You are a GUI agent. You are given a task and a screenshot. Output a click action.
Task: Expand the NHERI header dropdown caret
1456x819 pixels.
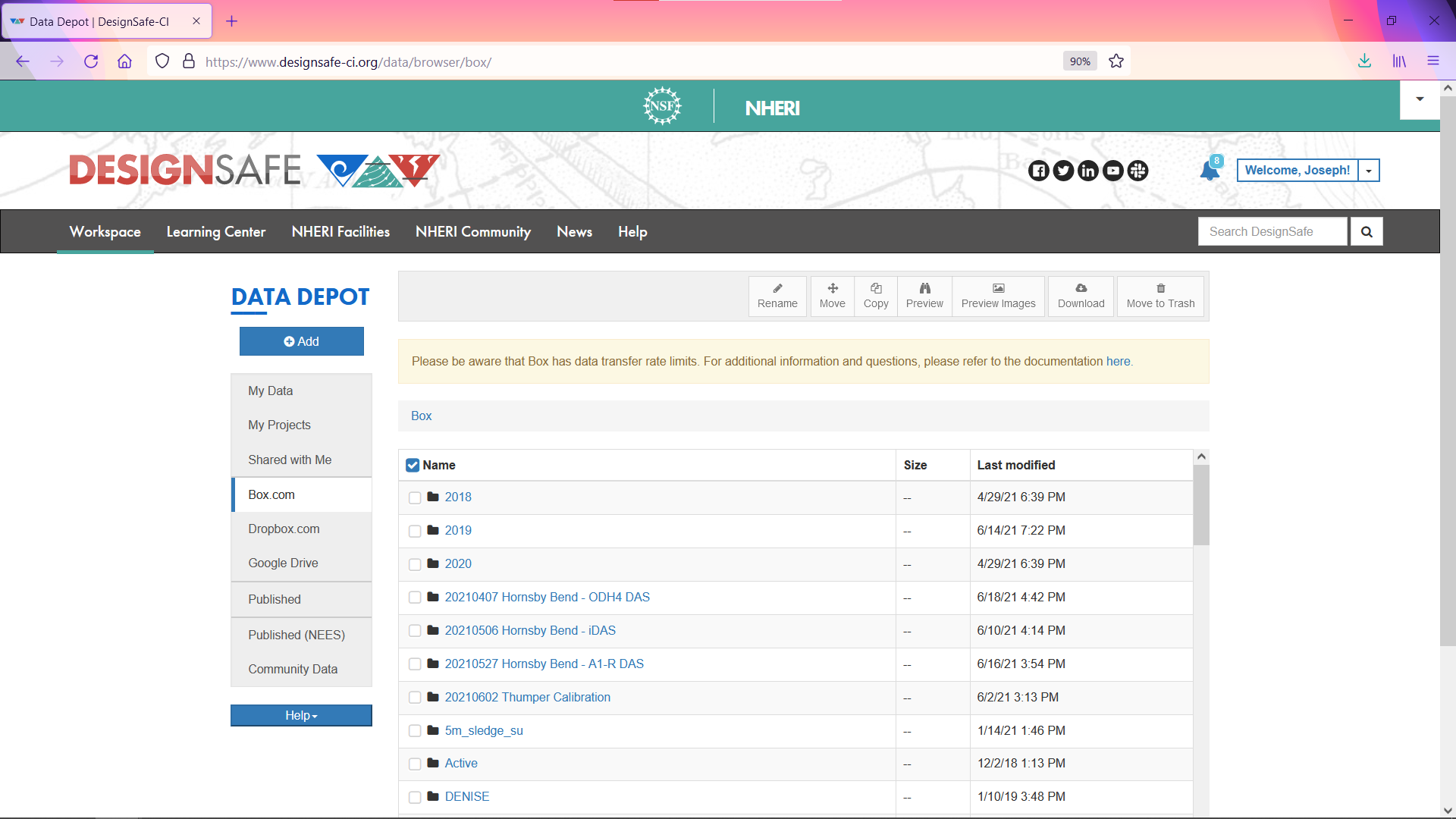pos(1420,99)
